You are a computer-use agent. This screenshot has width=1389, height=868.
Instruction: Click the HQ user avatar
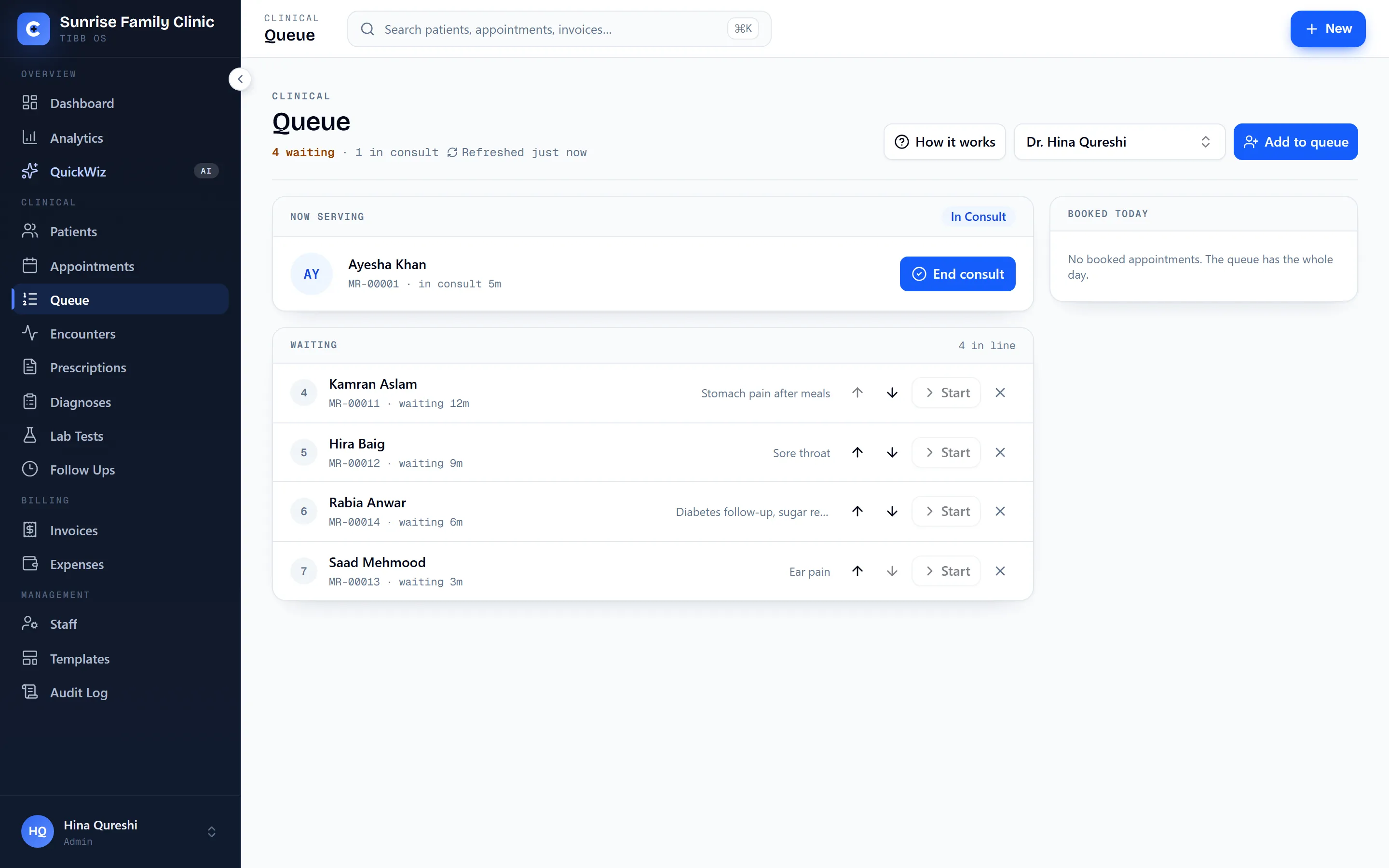(x=37, y=831)
